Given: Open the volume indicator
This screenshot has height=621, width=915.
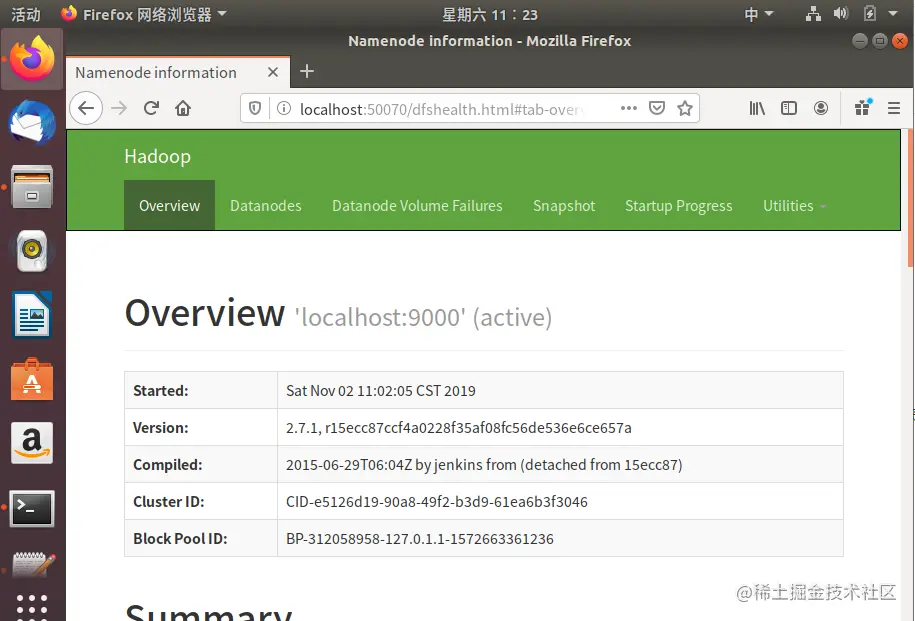Looking at the screenshot, I should point(841,13).
